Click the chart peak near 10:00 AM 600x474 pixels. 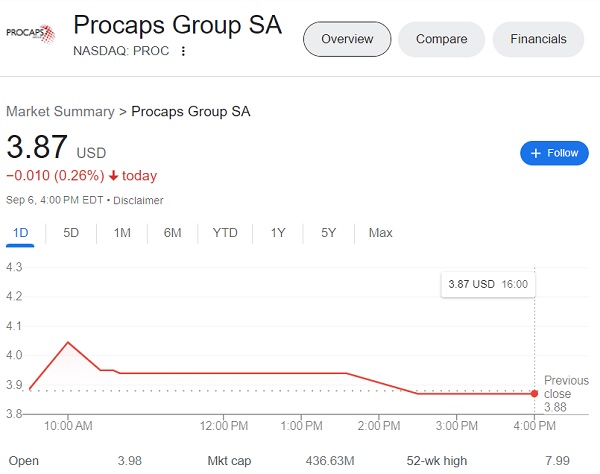pos(68,342)
